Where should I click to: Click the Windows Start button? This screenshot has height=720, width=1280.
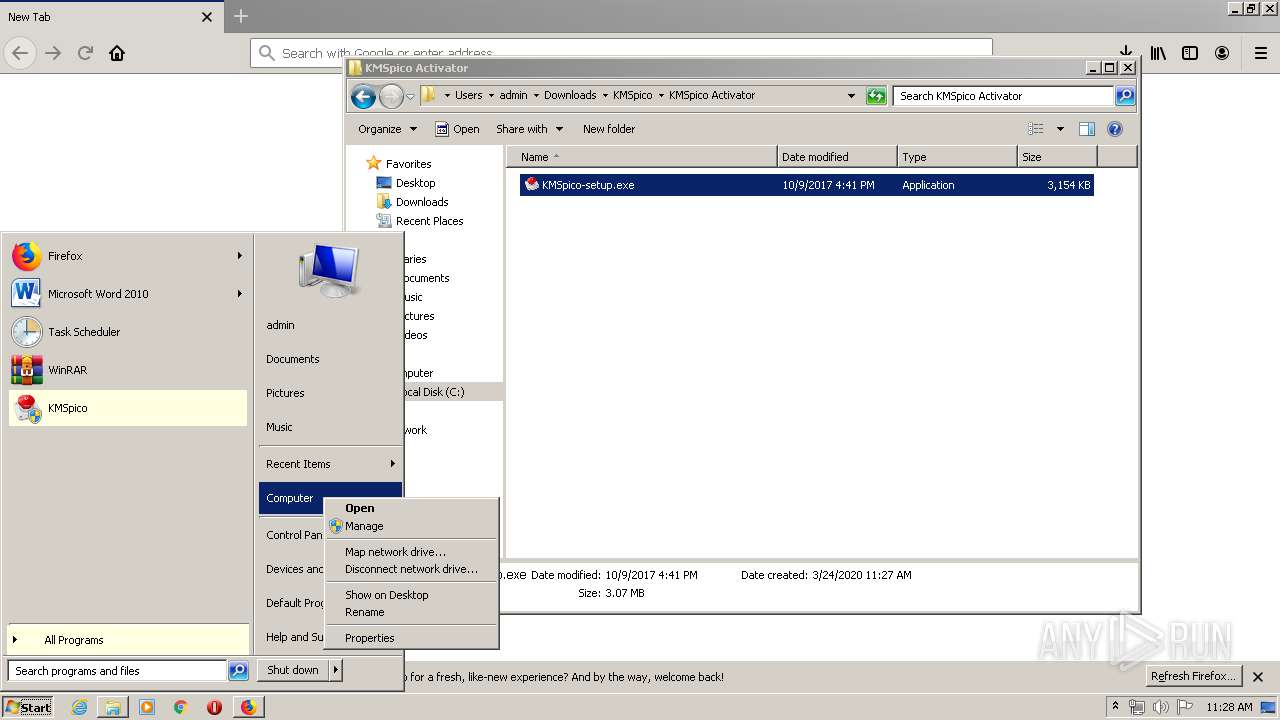tap(28, 707)
